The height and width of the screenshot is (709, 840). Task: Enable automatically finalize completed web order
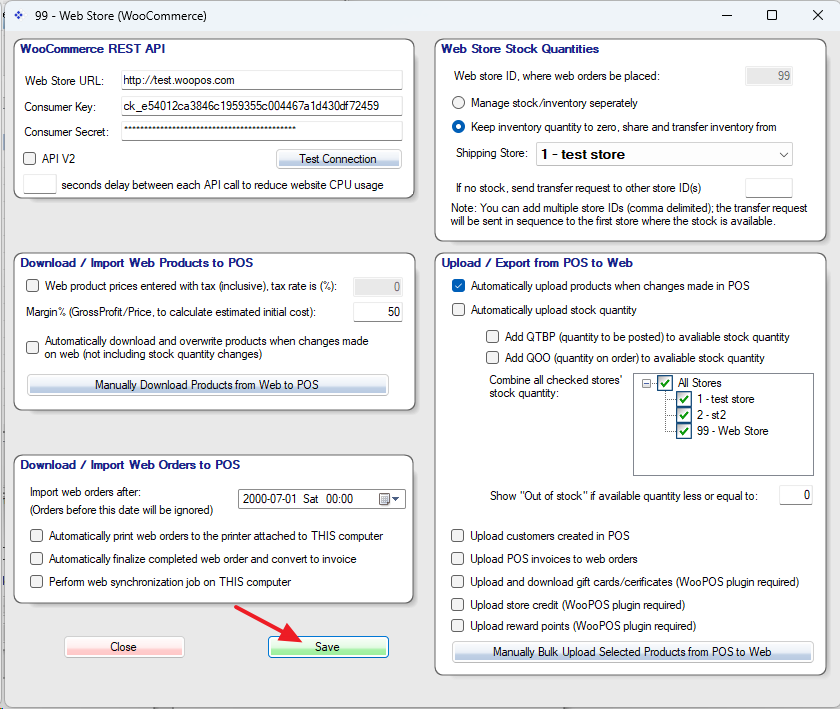tap(36, 559)
